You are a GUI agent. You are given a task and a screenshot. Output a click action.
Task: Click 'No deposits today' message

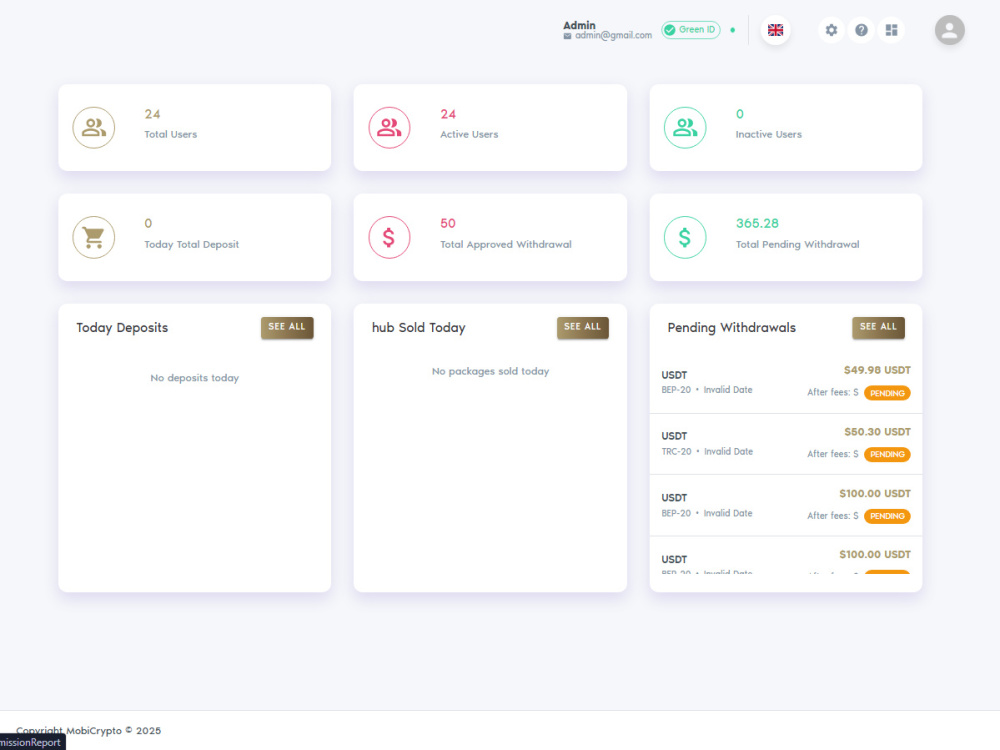[195, 378]
